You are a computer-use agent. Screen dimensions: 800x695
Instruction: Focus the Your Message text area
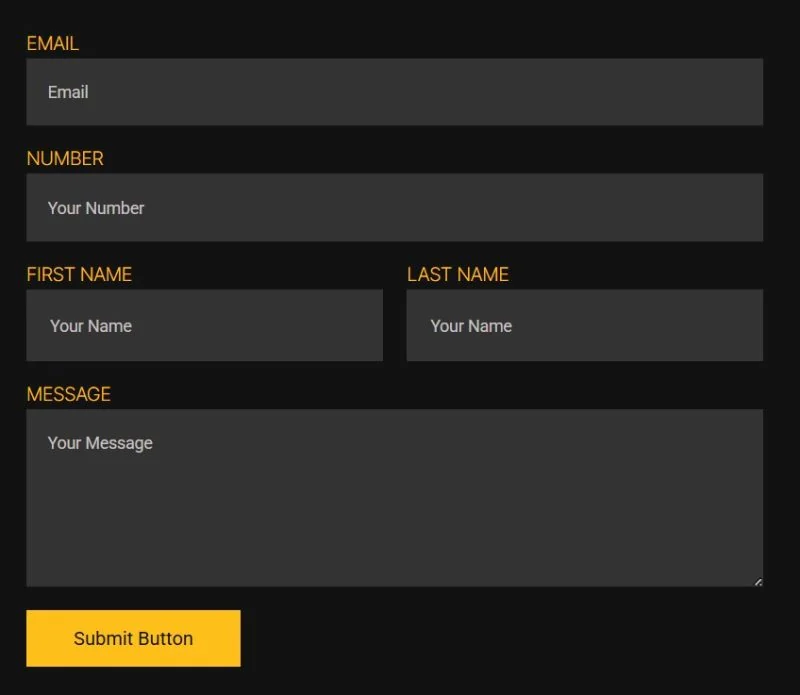point(394,498)
